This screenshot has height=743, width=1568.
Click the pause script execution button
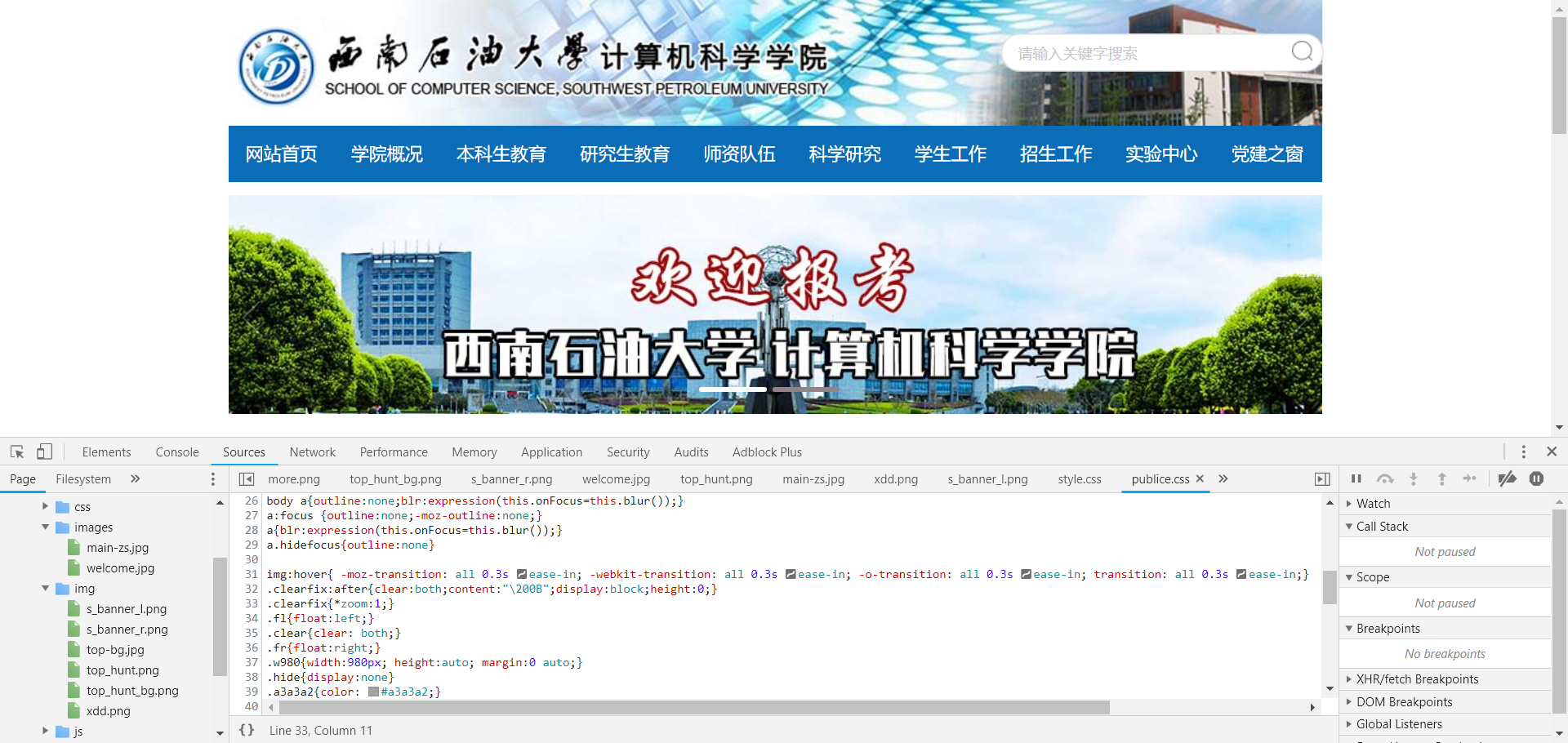(x=1356, y=479)
